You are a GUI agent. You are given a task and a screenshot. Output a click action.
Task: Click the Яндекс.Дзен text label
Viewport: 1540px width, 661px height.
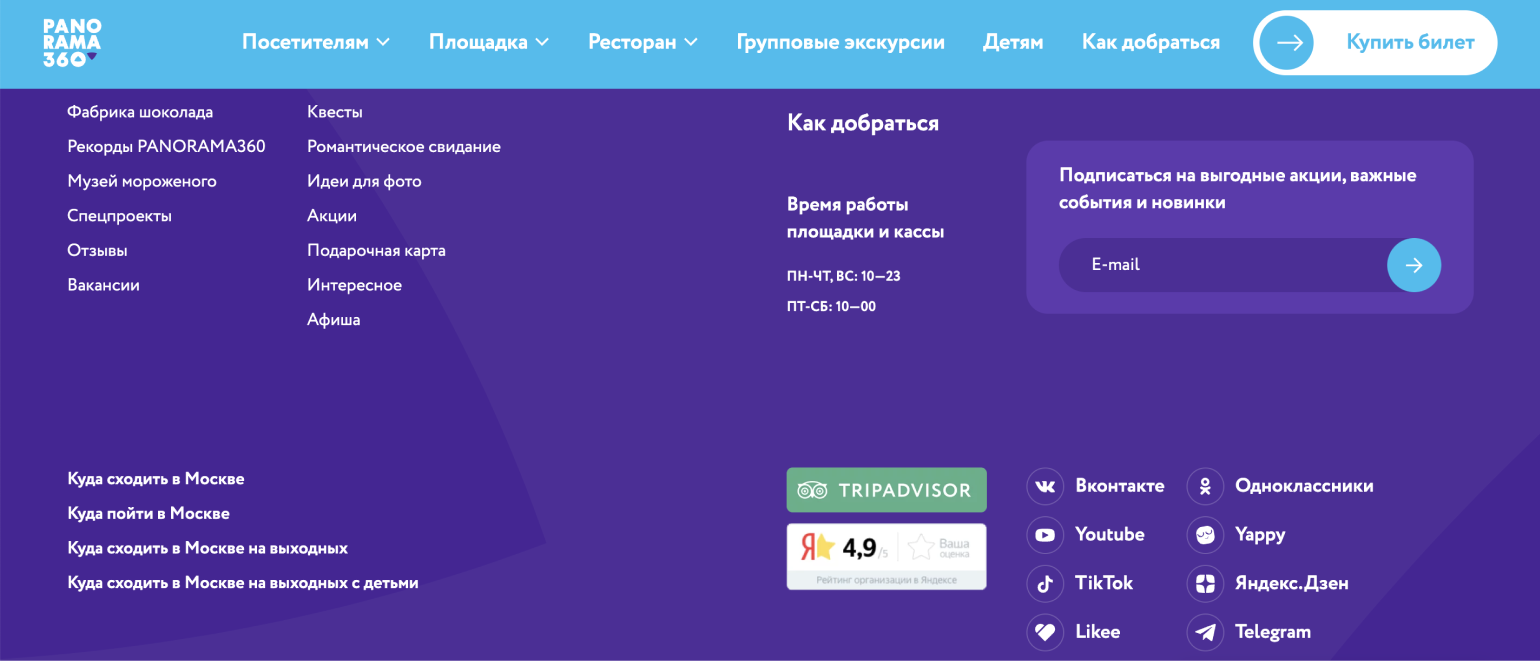[1292, 583]
